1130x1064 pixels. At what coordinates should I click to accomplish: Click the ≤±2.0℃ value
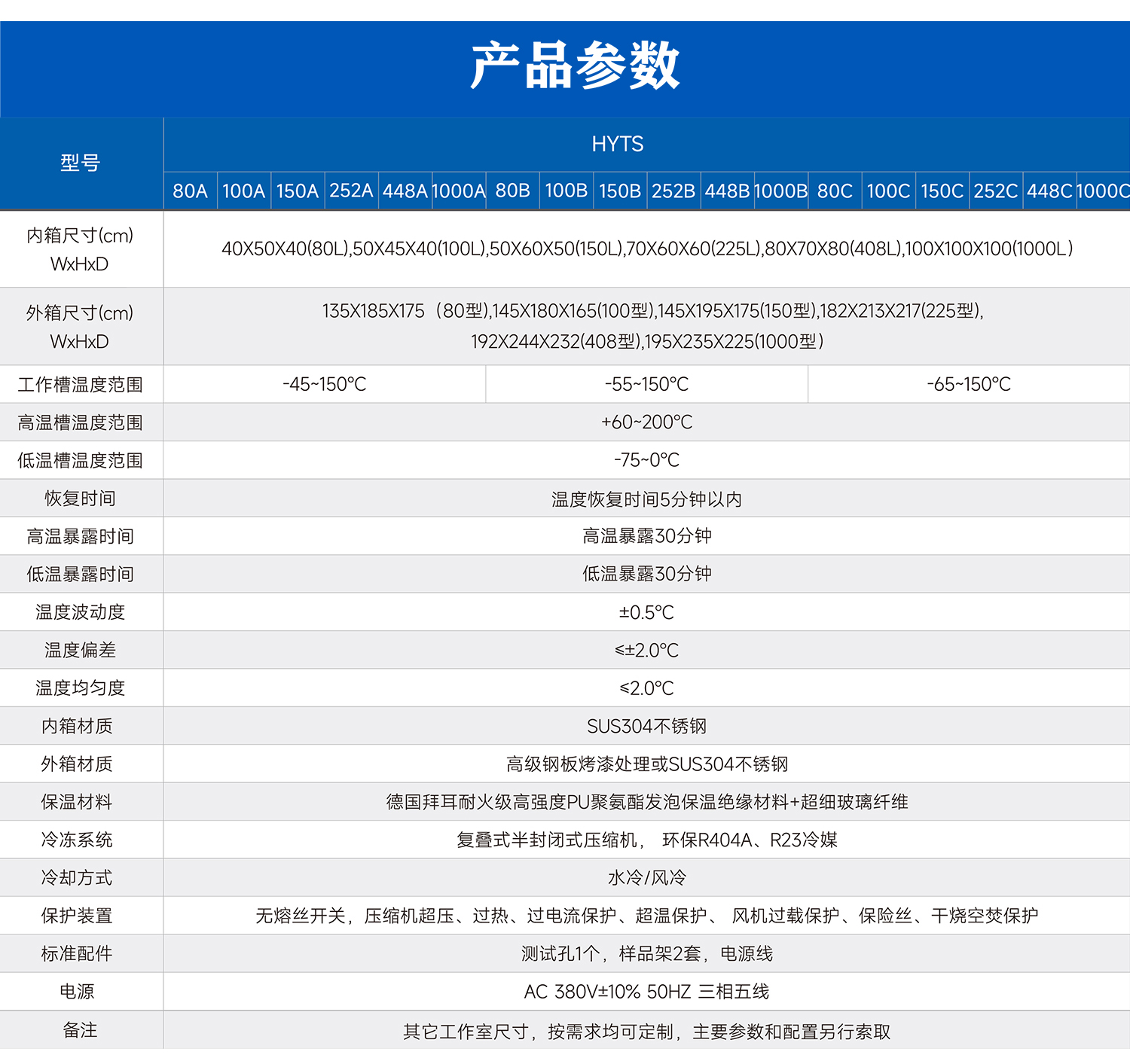(647, 650)
